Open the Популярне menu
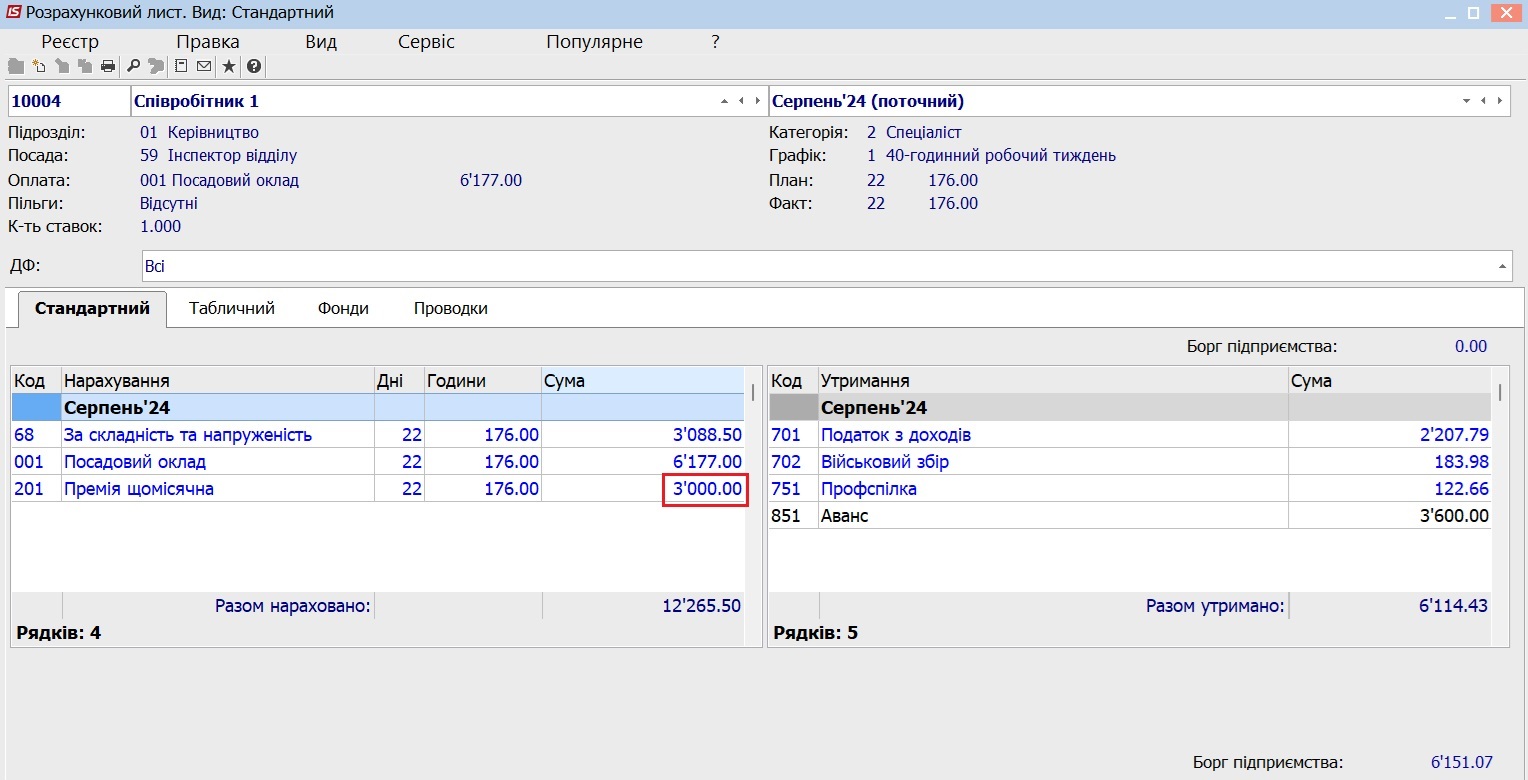This screenshot has width=1528, height=780. coord(594,42)
